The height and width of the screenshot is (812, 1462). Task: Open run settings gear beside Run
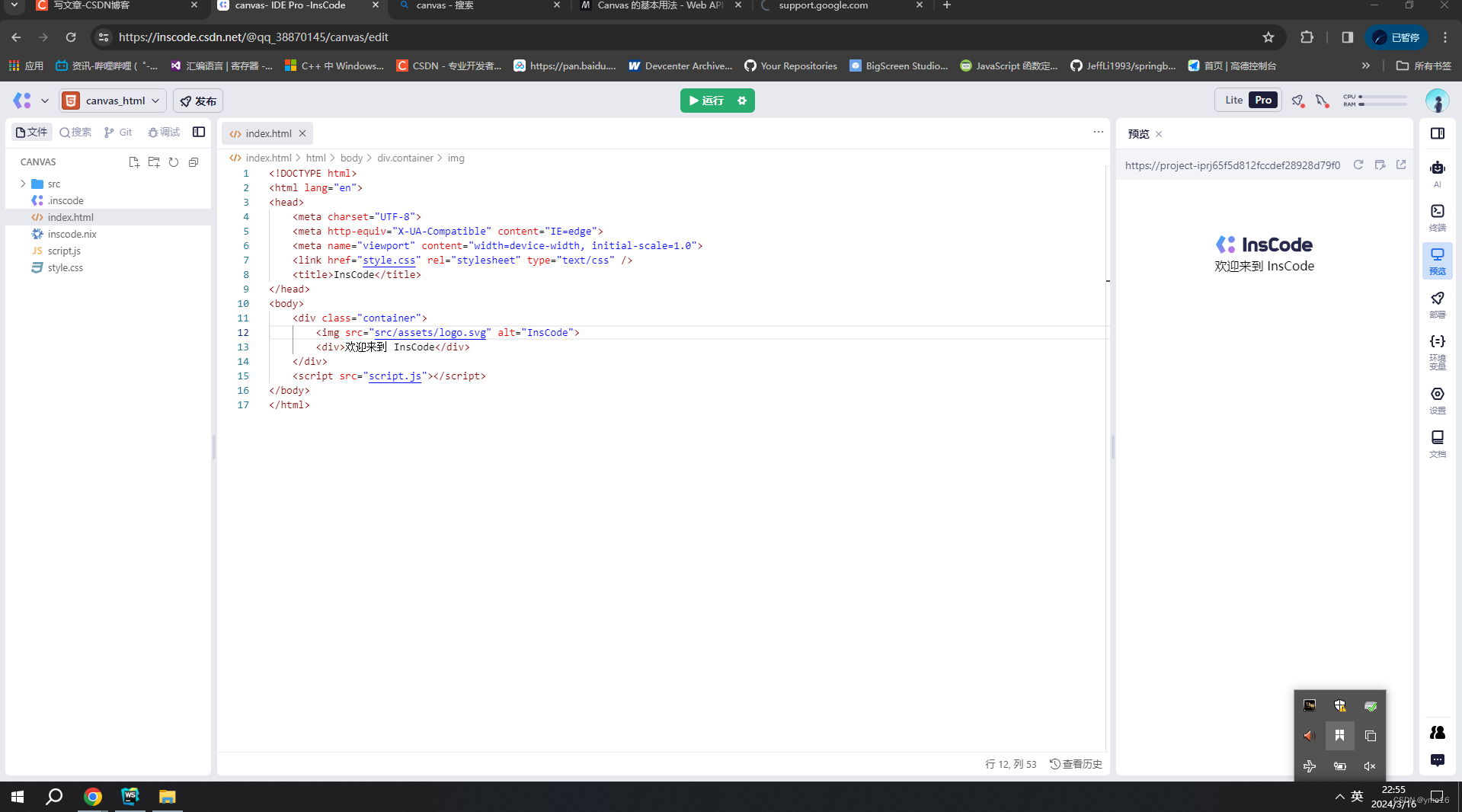coord(742,101)
